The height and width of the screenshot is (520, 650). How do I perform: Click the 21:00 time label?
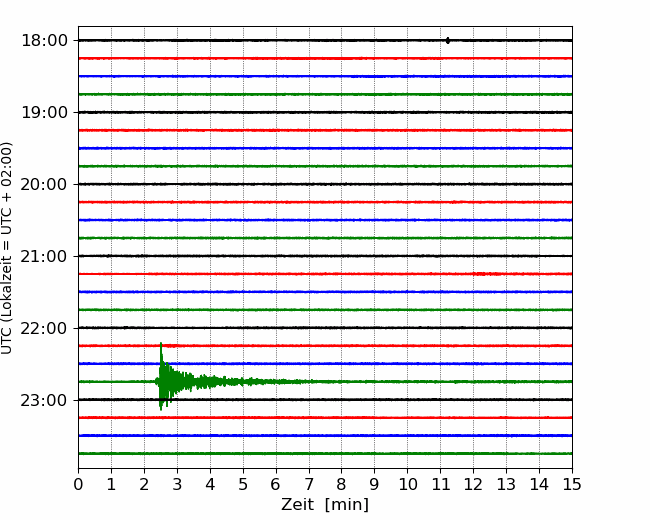[44, 256]
